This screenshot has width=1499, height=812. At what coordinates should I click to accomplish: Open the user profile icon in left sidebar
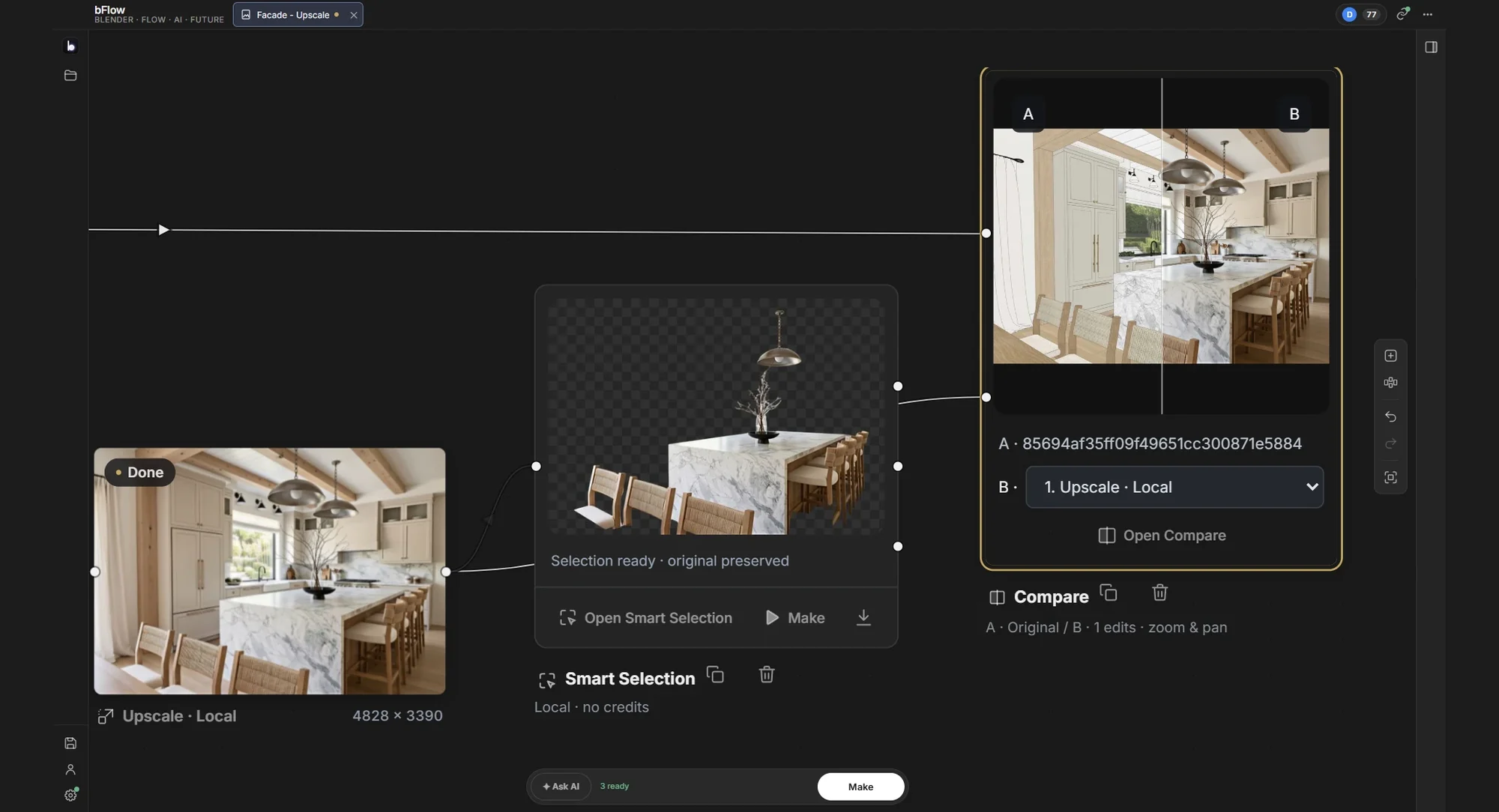tap(70, 769)
